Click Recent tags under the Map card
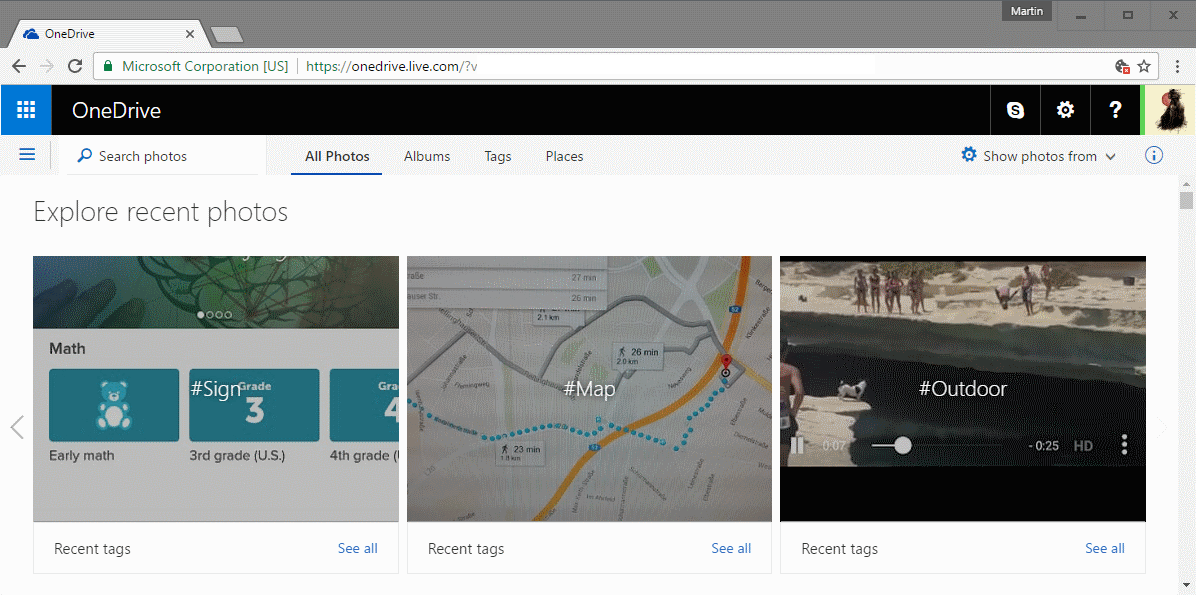1196x595 pixels. point(466,548)
